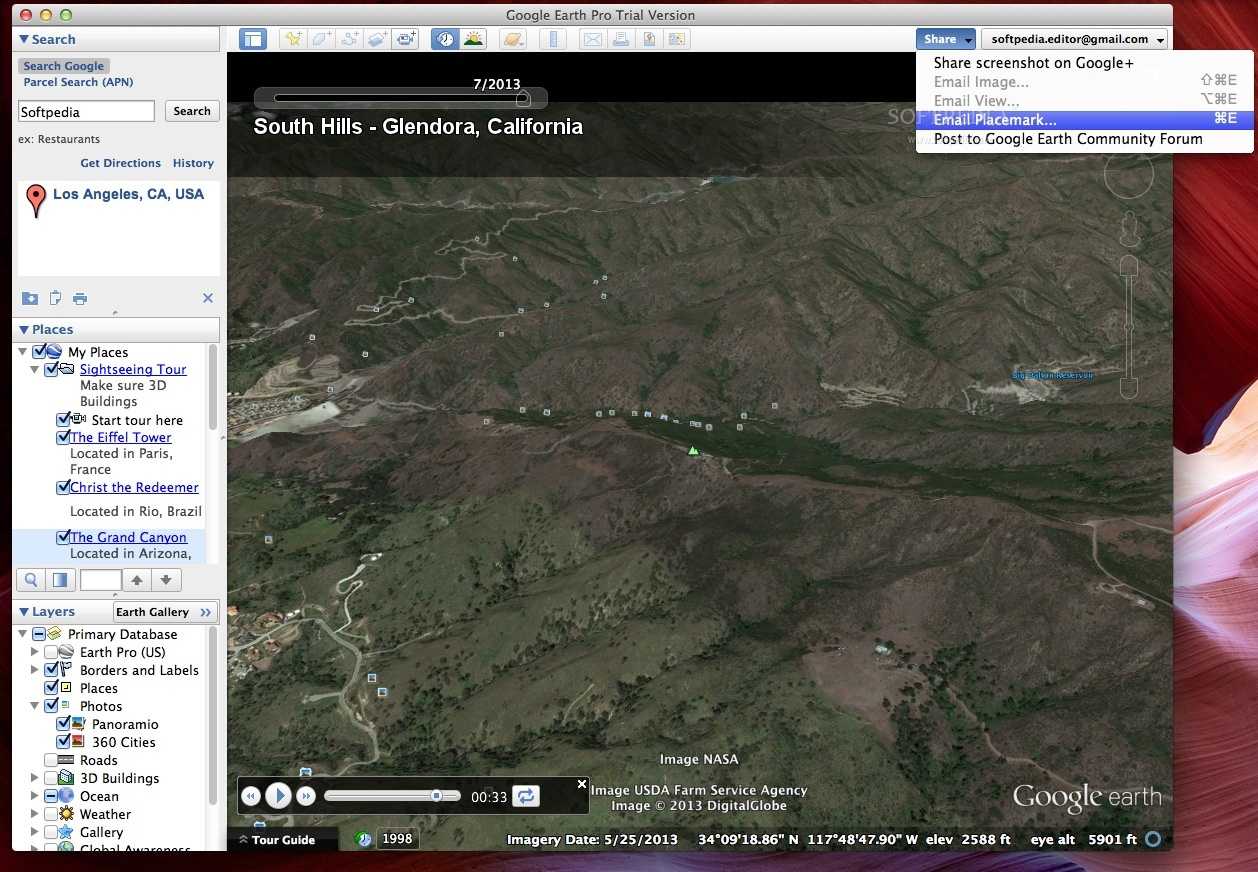Collapse the Primary Database tree node
The width and height of the screenshot is (1258, 872).
(22, 634)
